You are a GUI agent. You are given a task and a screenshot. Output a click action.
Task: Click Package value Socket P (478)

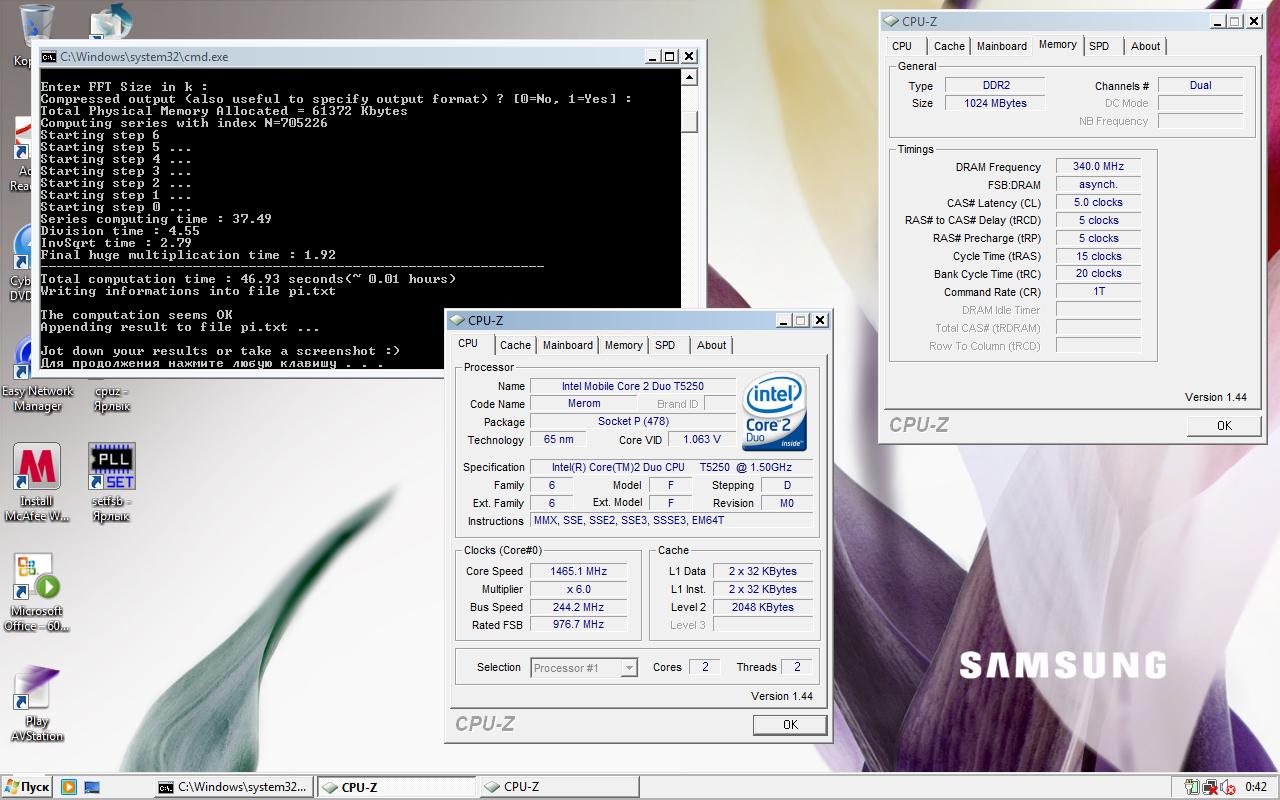[634, 422]
